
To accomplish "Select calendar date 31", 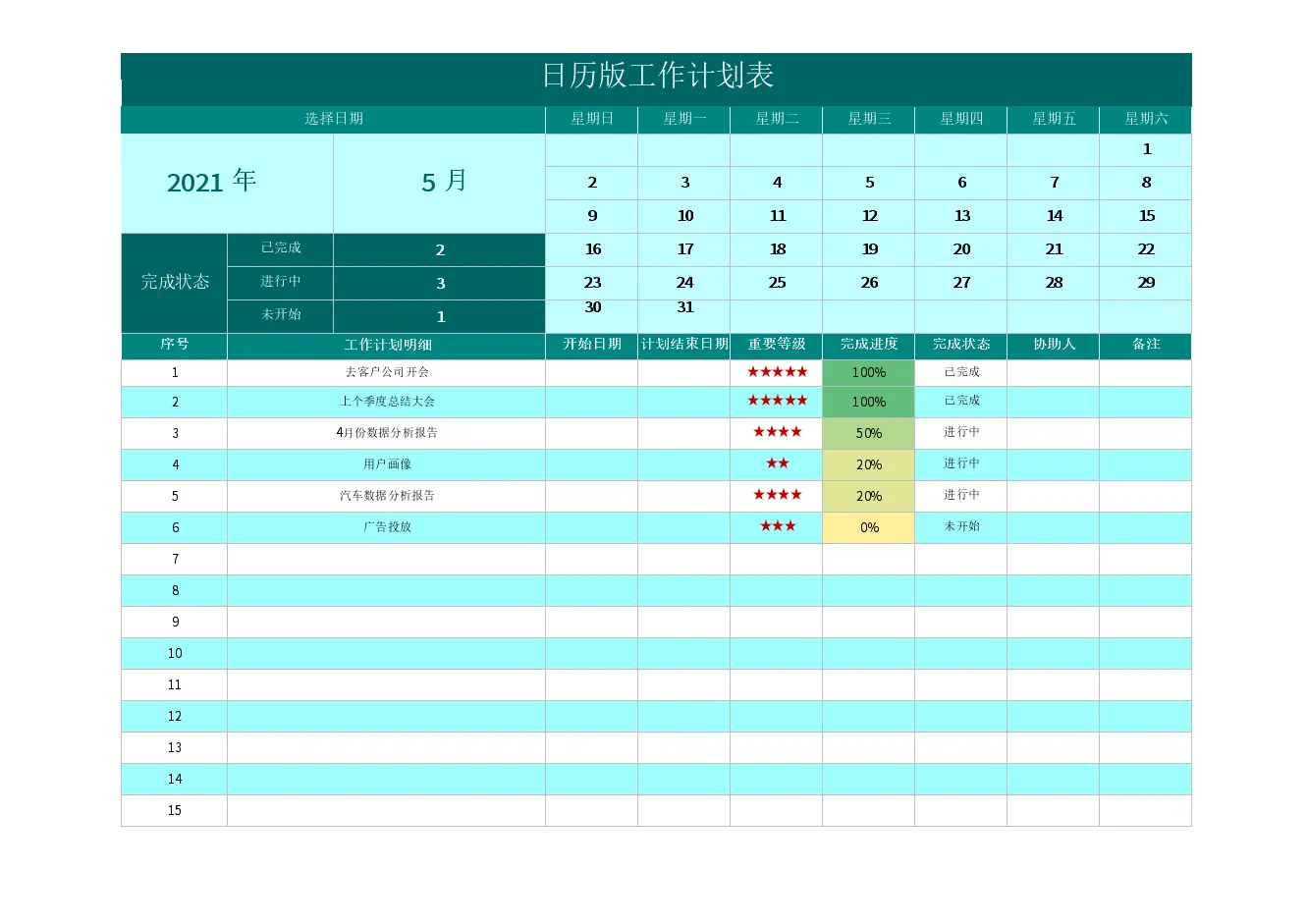I will [x=684, y=308].
